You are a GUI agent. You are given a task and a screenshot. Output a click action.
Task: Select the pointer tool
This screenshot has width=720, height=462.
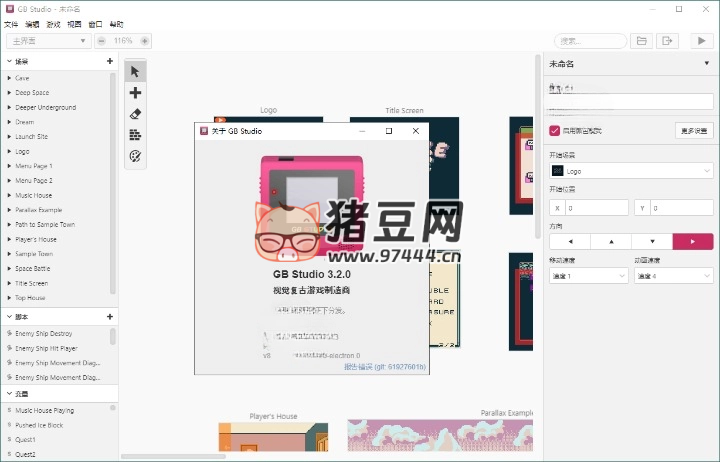[135, 72]
